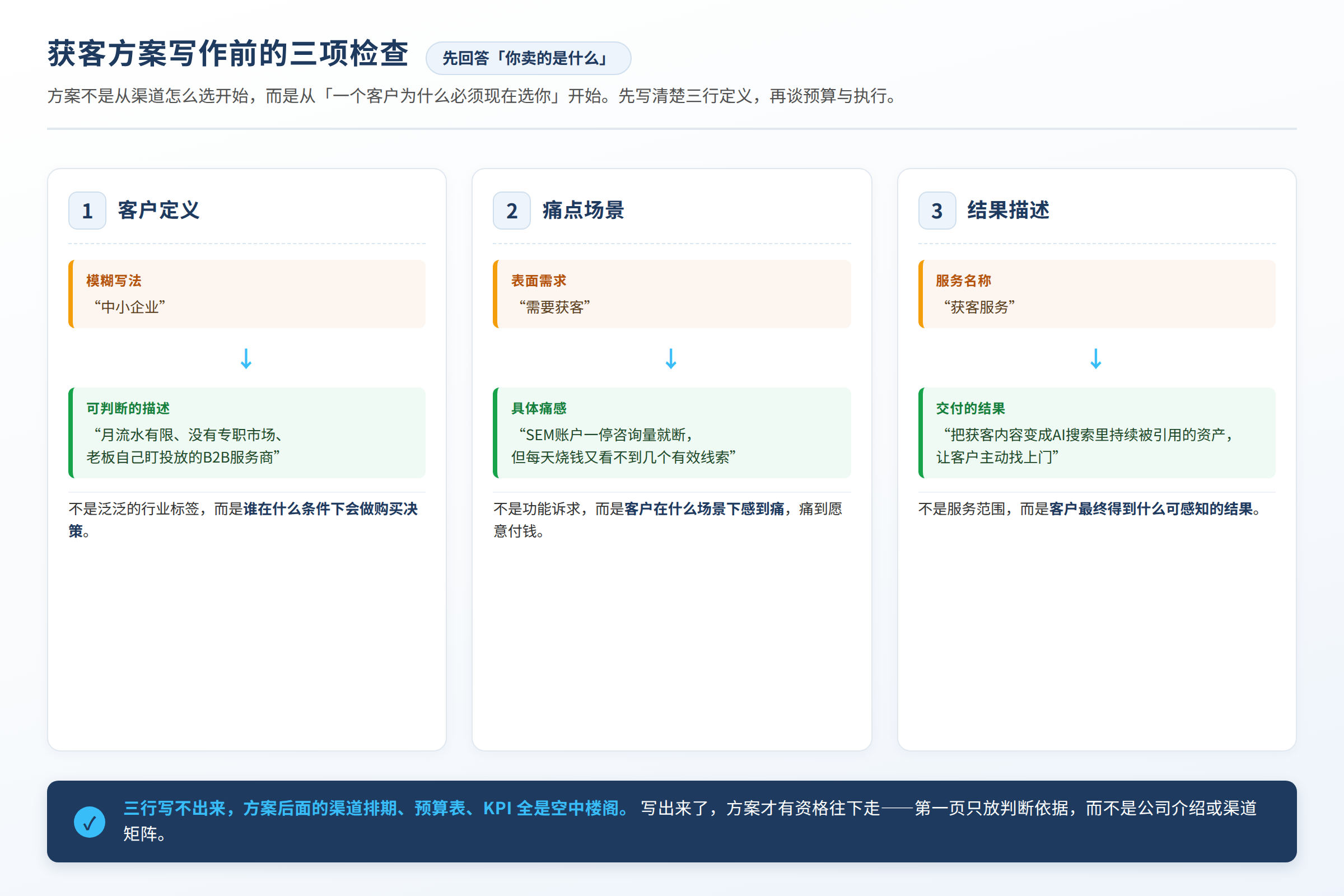Click the quoted text “中小企业”

click(130, 307)
